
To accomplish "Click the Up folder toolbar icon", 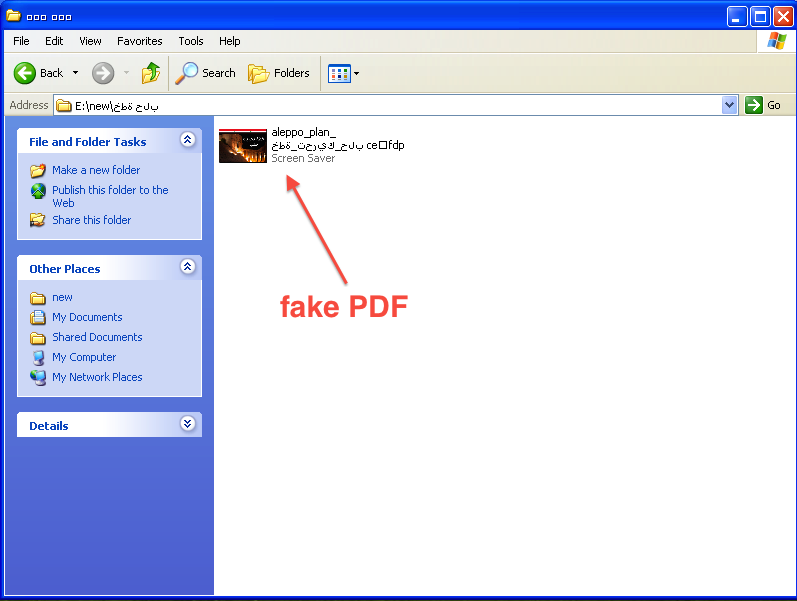I will [x=150, y=73].
